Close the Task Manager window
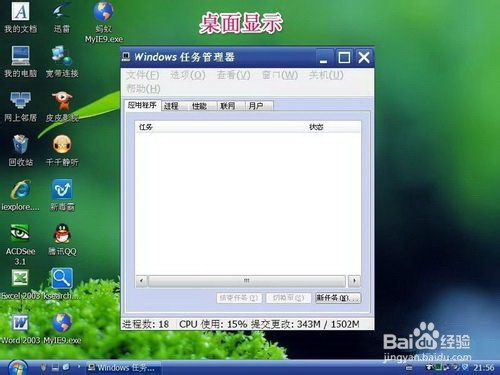500x375 pixels. coord(364,57)
